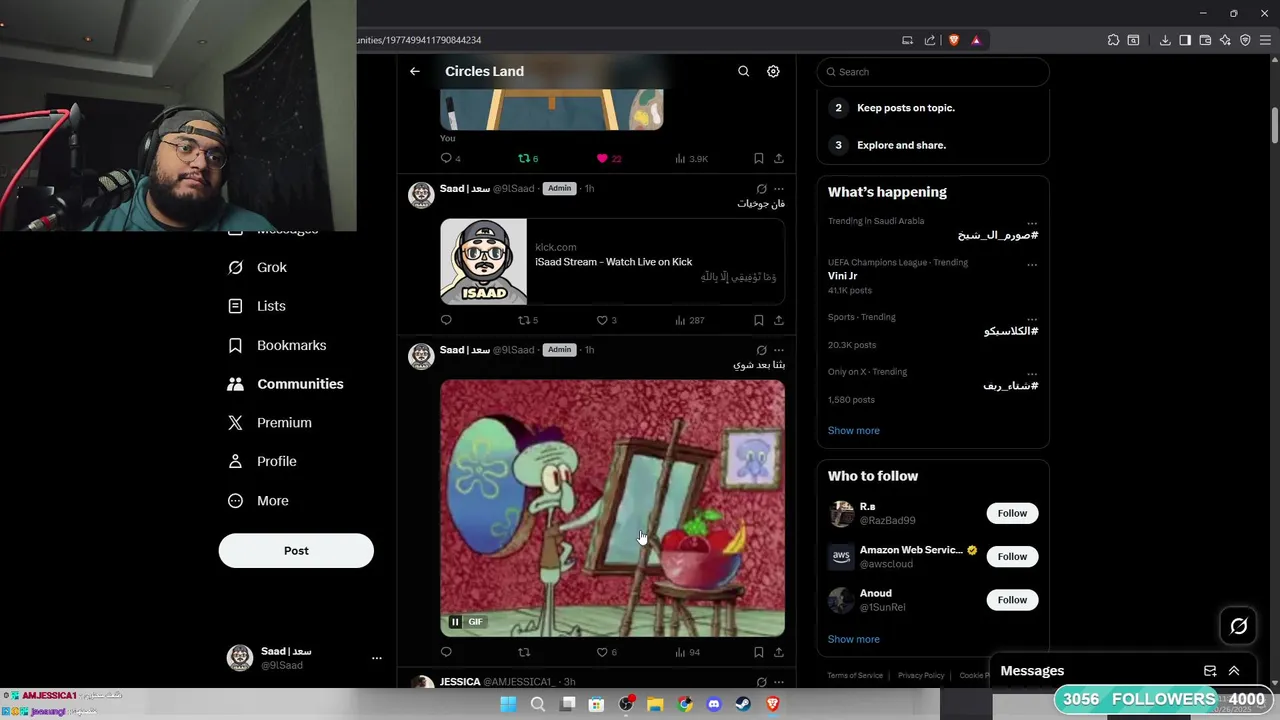This screenshot has width=1280, height=720.
Task: Open more options on Squidward GIF post
Action: (779, 350)
